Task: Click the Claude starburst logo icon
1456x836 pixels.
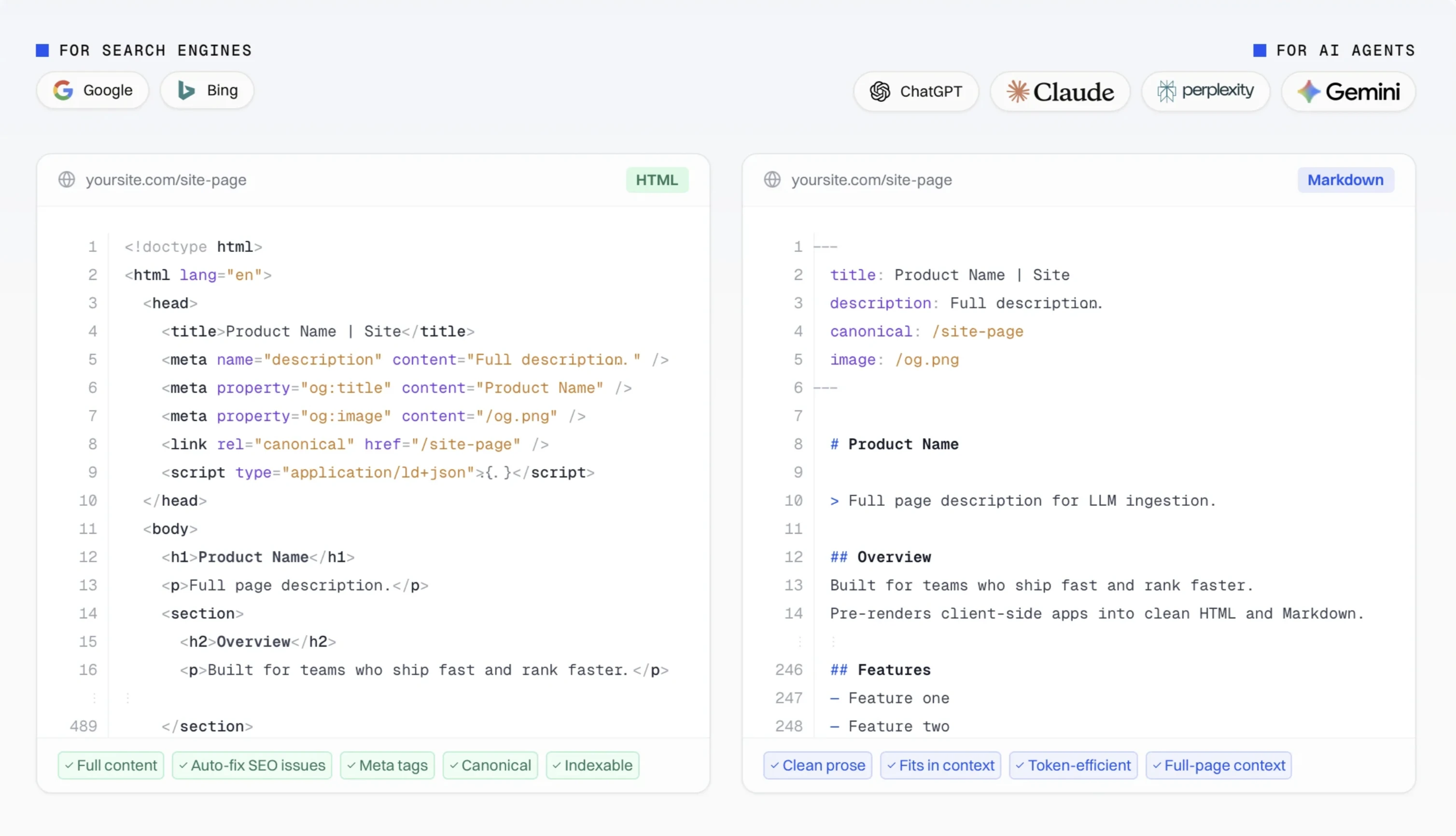Action: pyautogui.click(x=1017, y=91)
